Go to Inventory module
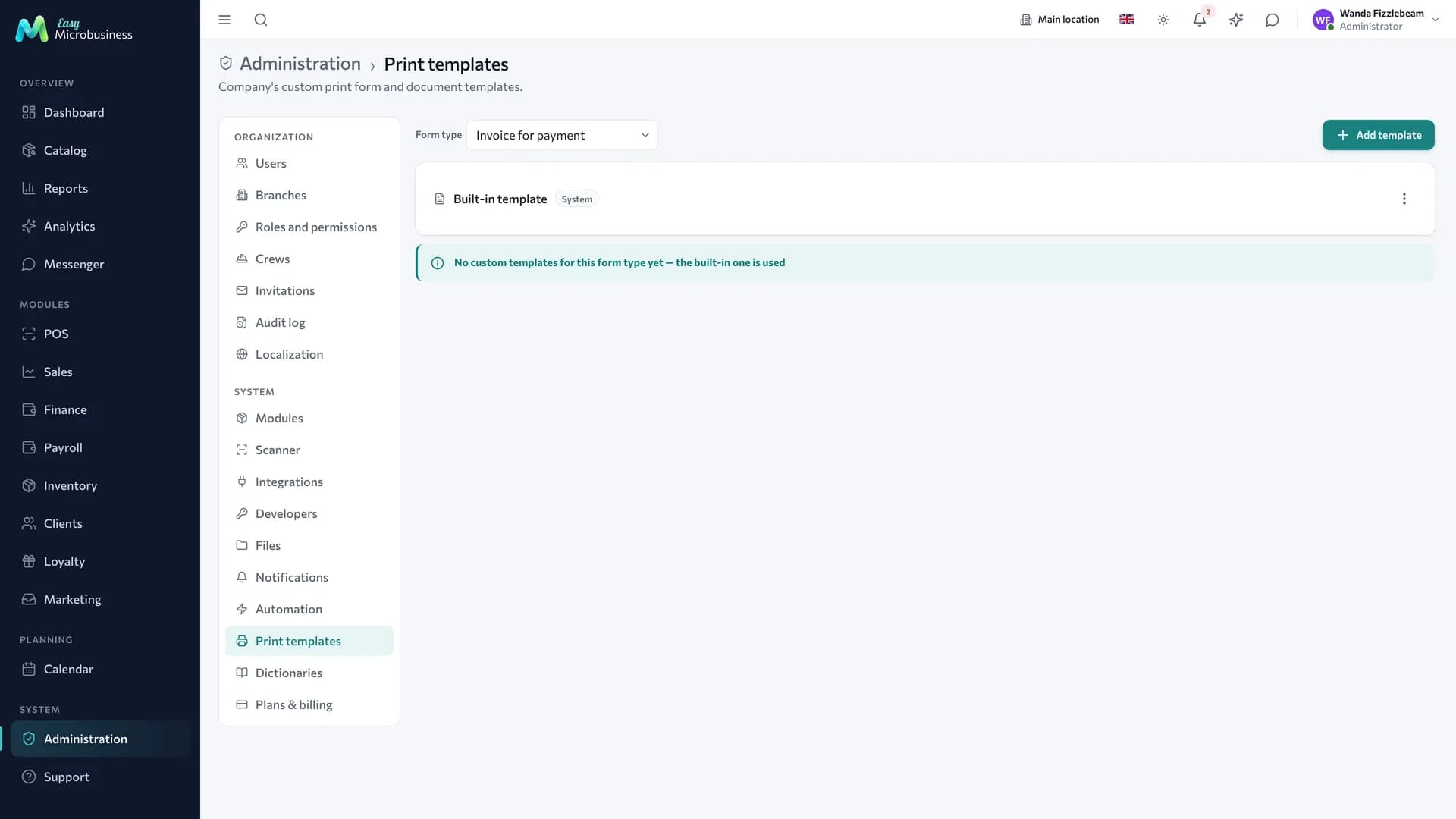 coord(100,485)
